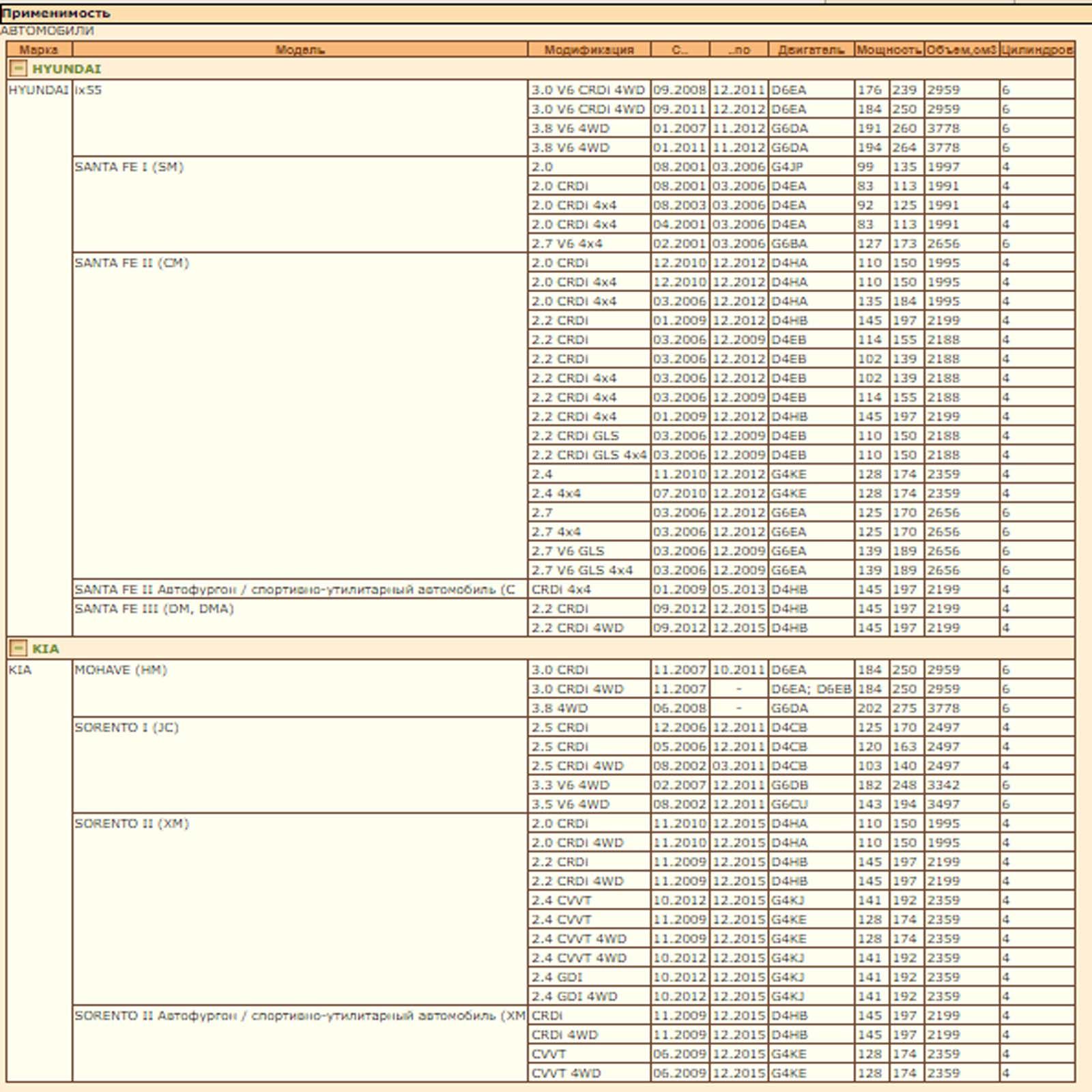The image size is (1092, 1092).
Task: Select the green KIA group label
Action: coord(46,648)
